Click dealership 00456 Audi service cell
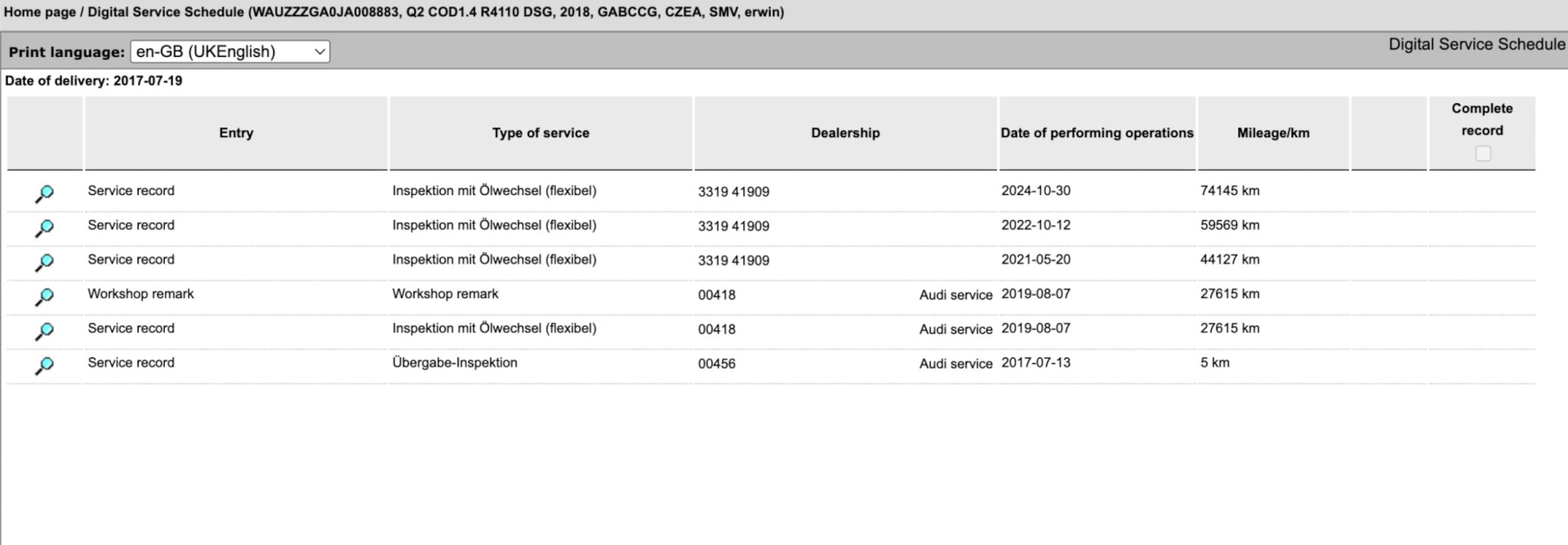The height and width of the screenshot is (545, 1568). (845, 363)
